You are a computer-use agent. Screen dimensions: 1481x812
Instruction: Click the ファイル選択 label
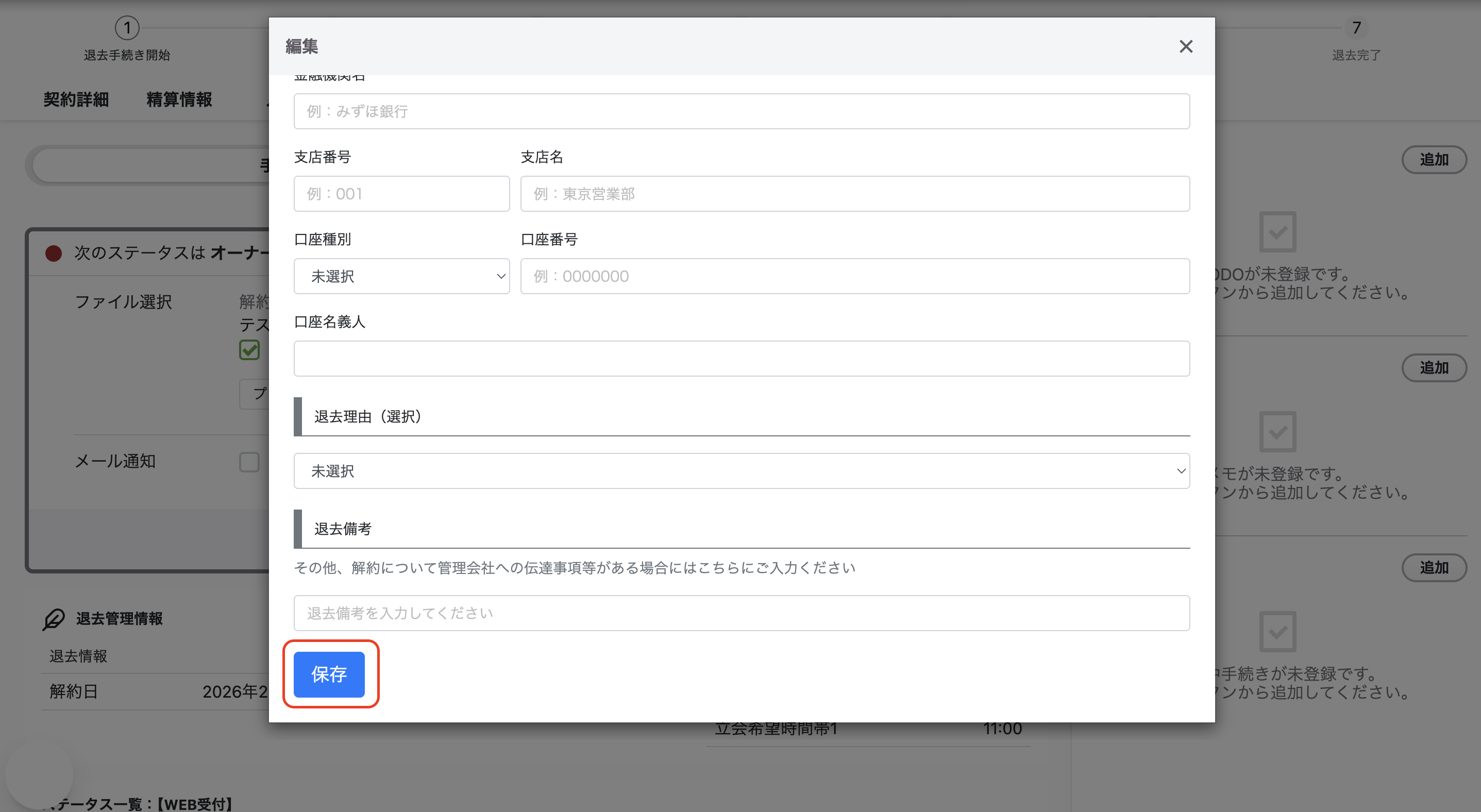(123, 302)
